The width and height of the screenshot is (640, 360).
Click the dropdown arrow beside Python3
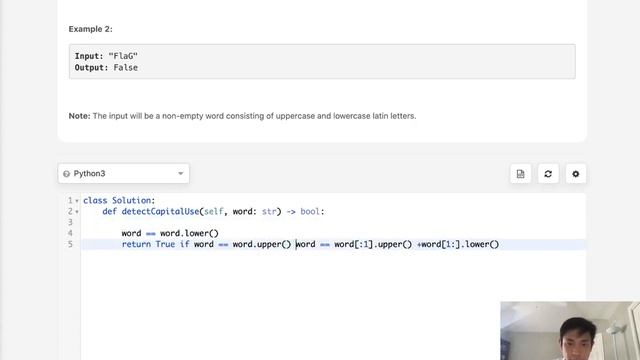point(180,173)
